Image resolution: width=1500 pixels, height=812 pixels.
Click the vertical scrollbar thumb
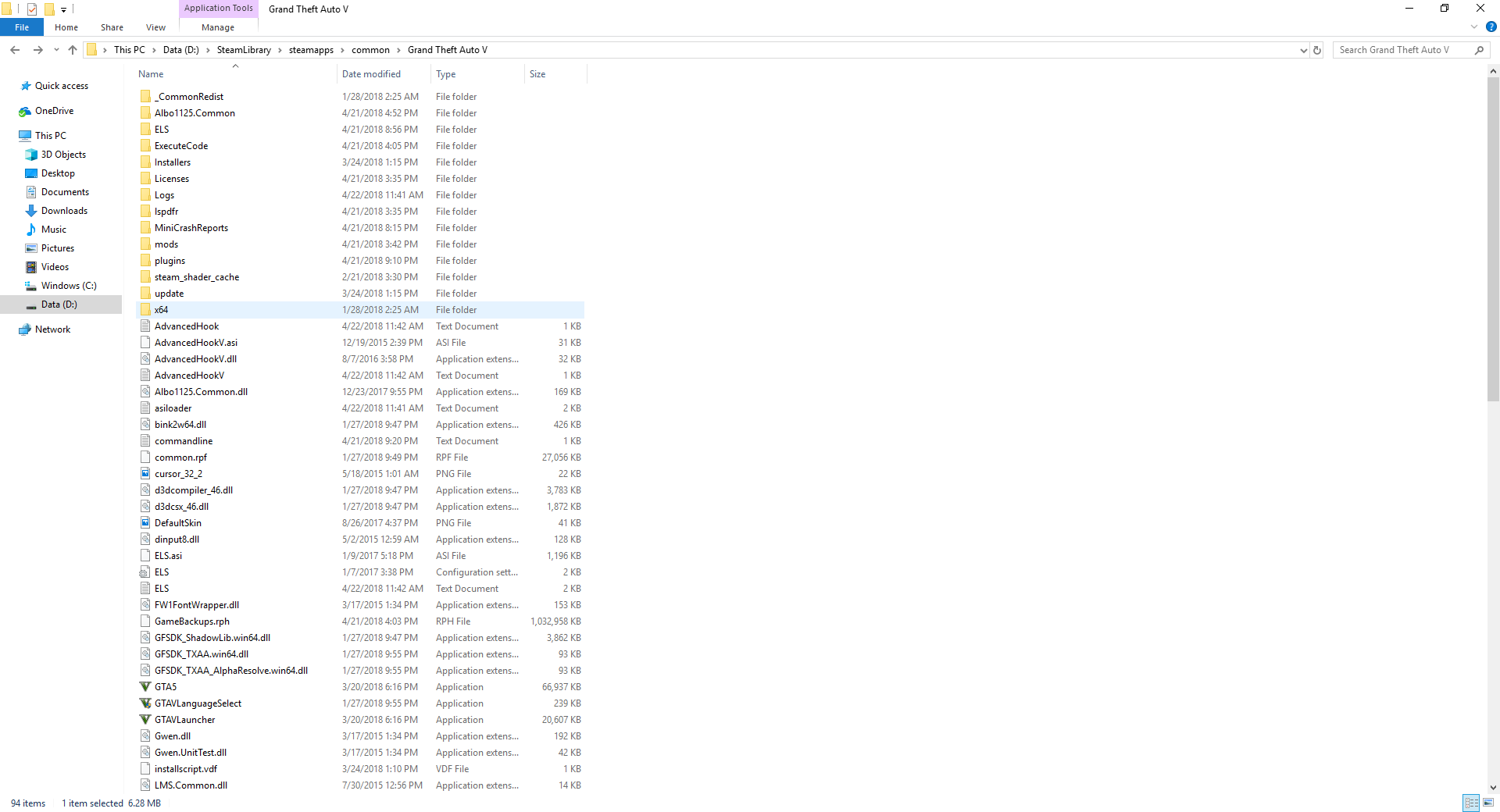click(x=1493, y=239)
